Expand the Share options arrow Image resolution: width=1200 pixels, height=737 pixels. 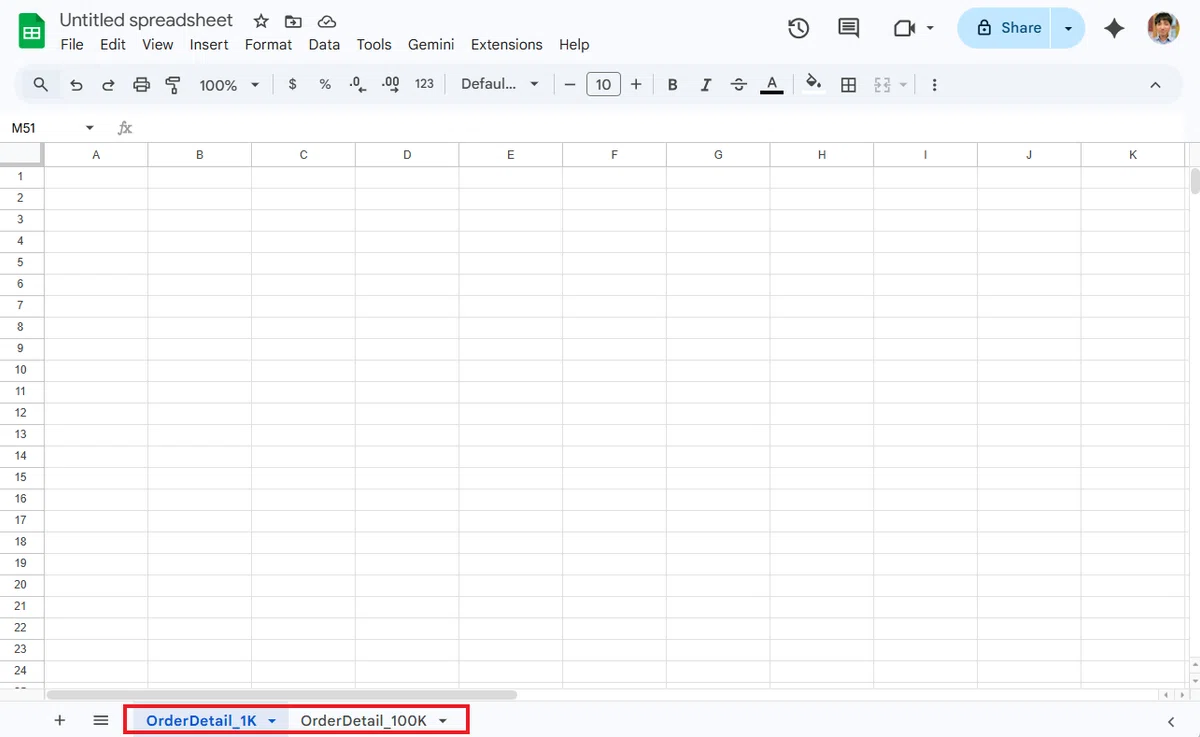[x=1068, y=28]
